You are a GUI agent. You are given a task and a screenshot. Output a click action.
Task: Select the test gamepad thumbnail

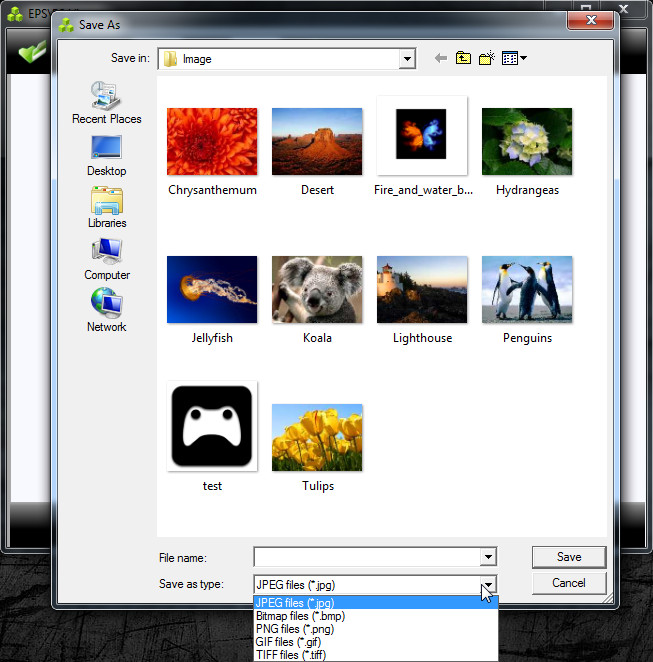[x=212, y=426]
